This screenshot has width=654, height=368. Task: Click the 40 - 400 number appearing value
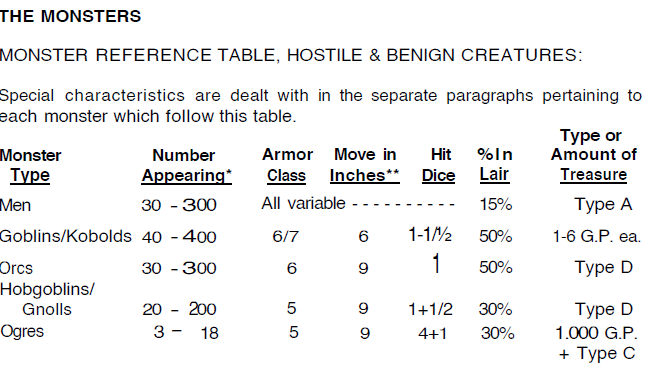pos(179,237)
